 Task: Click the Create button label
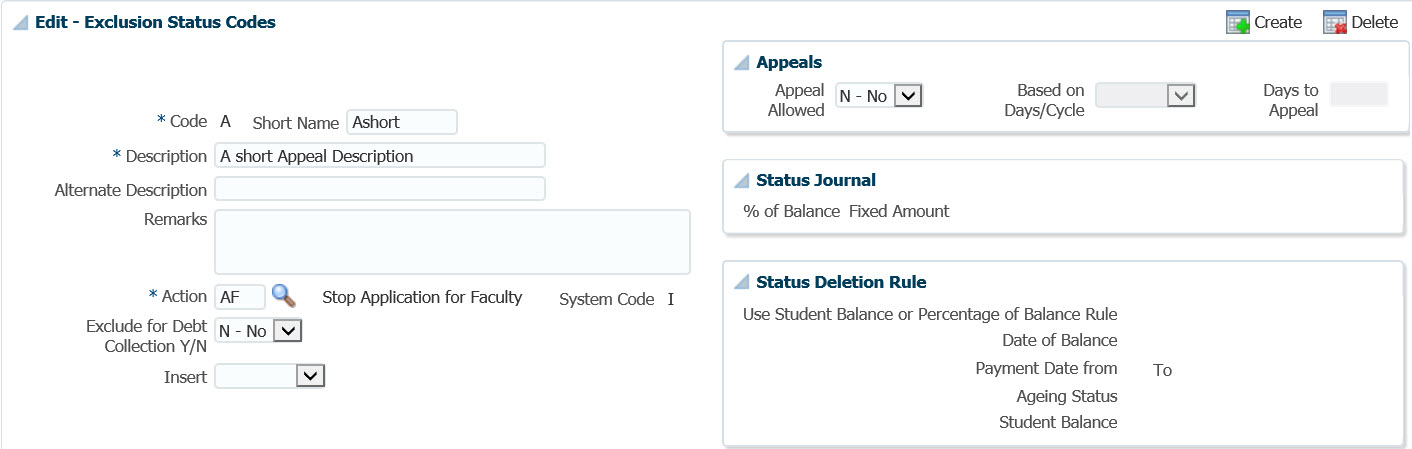[x=1278, y=22]
